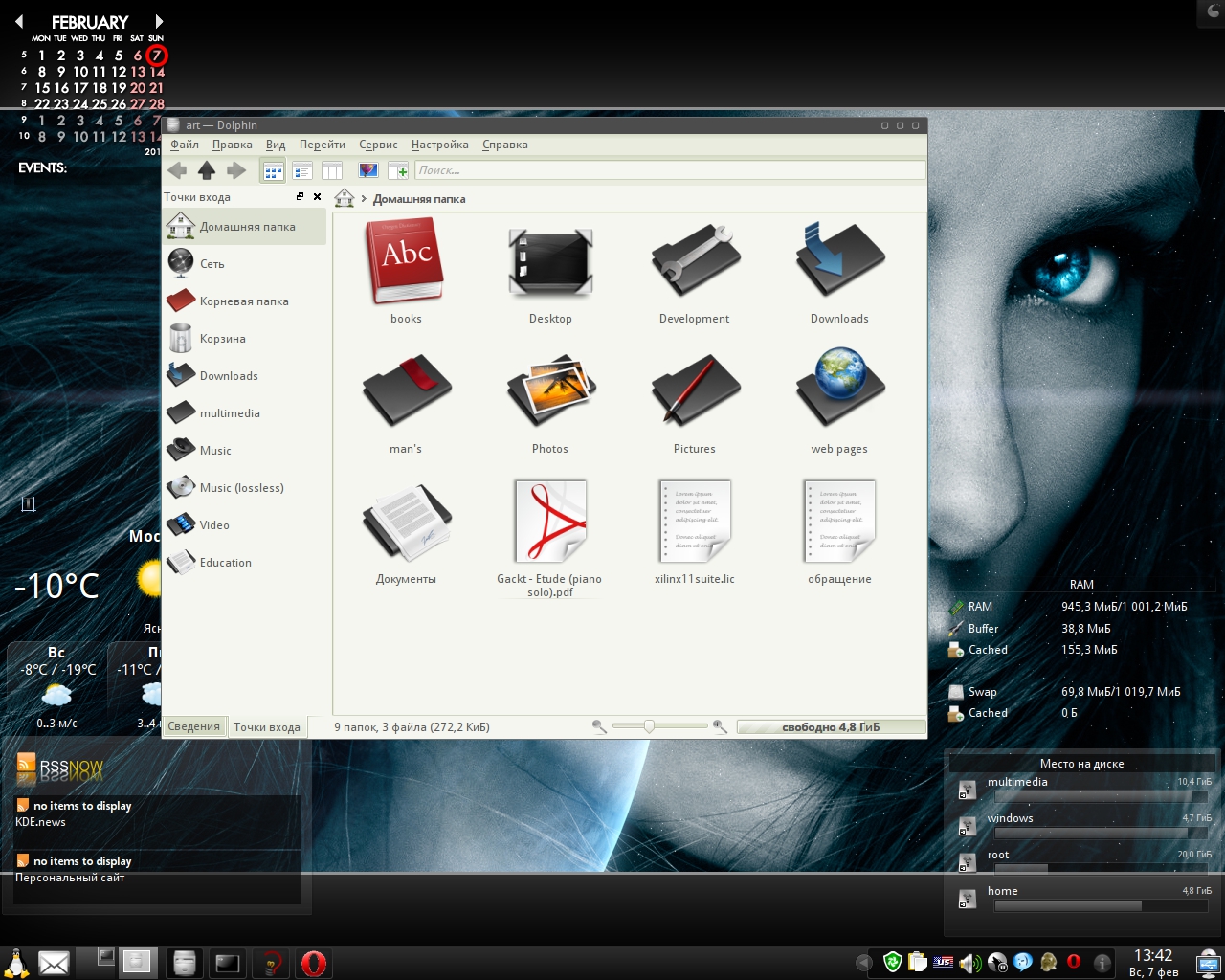Switch to Columns view mode
1225x980 pixels.
[x=332, y=171]
